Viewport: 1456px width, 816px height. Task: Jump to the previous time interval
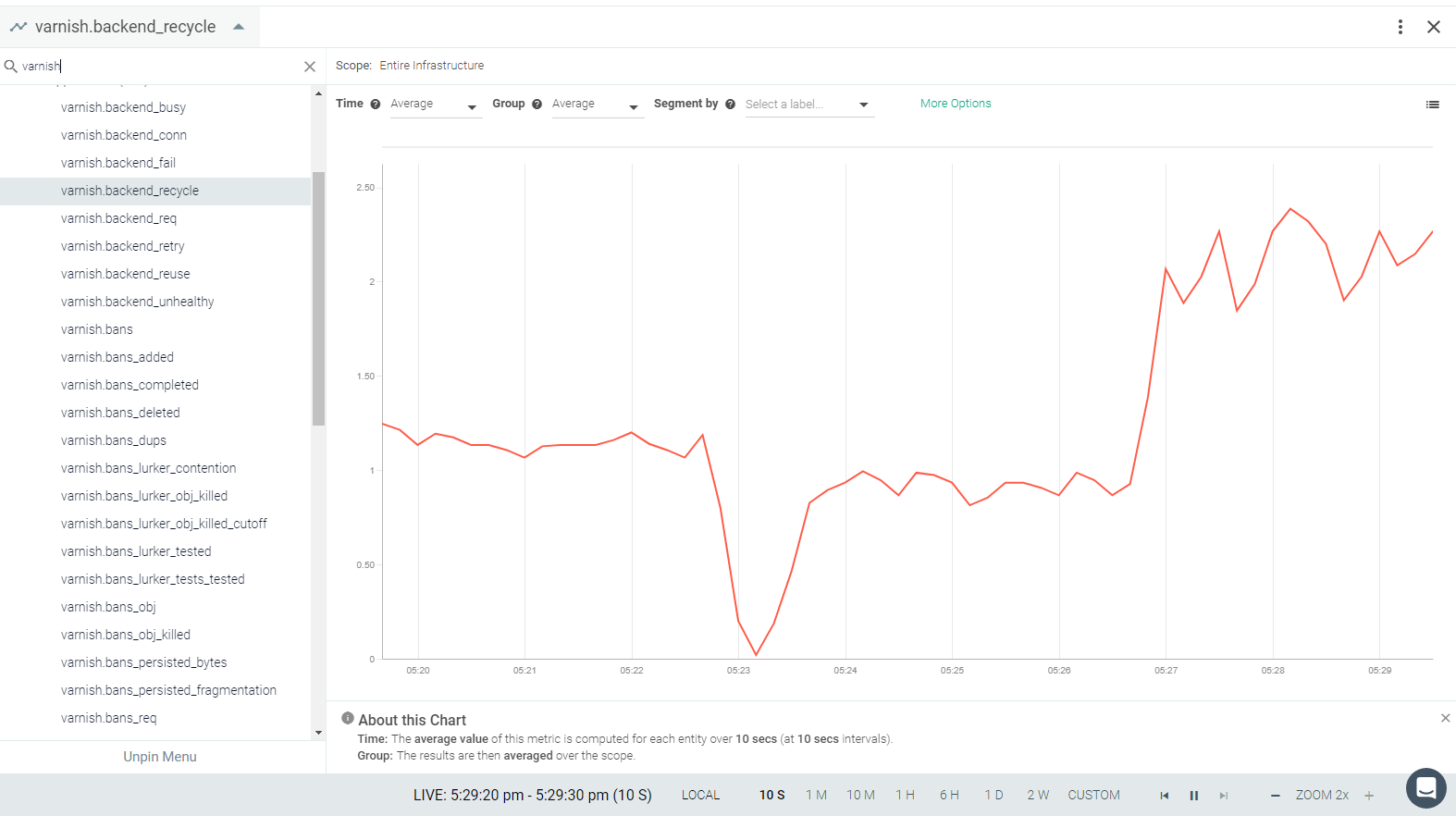(1165, 796)
